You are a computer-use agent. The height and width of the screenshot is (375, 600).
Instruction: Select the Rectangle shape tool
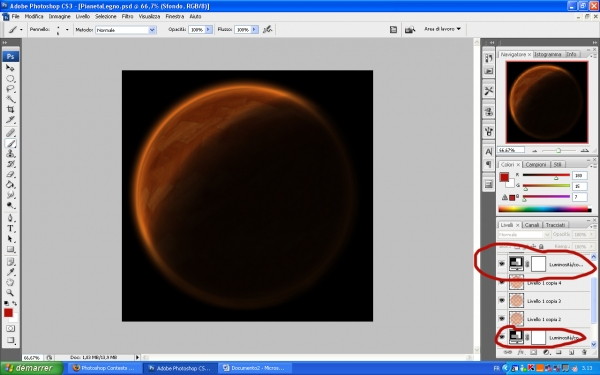[x=10, y=249]
